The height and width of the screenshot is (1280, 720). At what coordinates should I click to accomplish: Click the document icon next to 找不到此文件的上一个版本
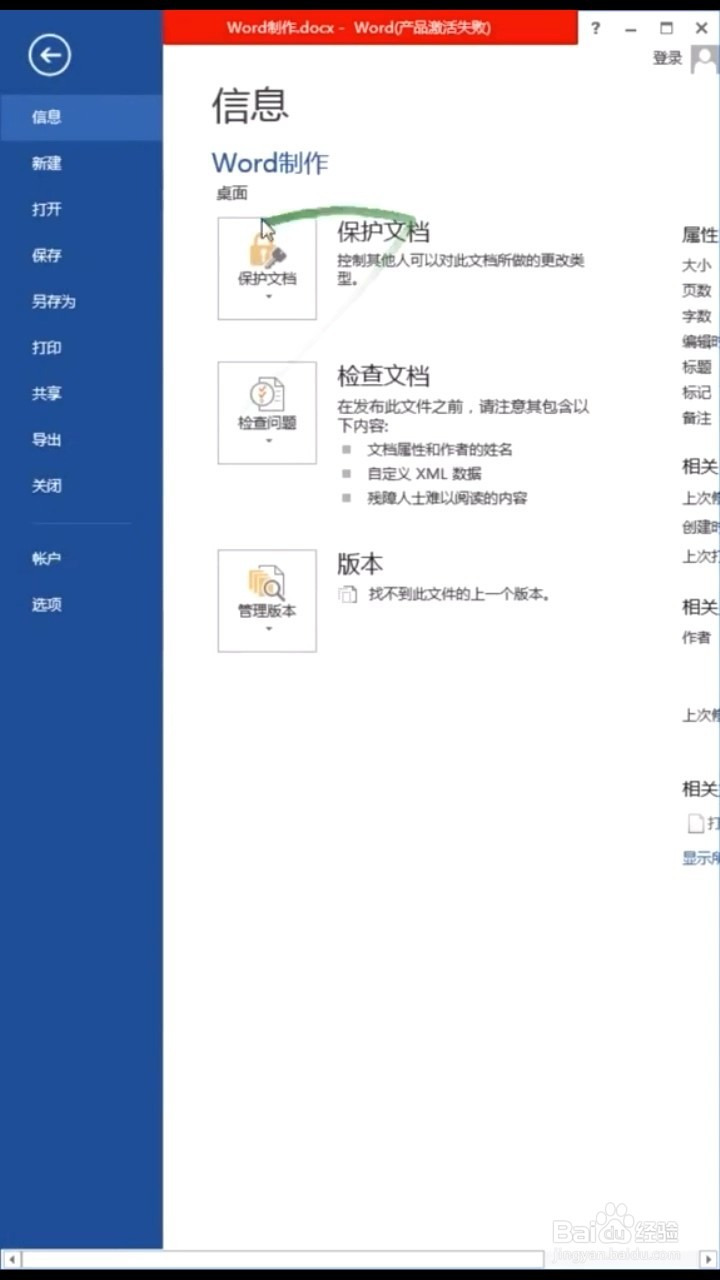pyautogui.click(x=347, y=594)
